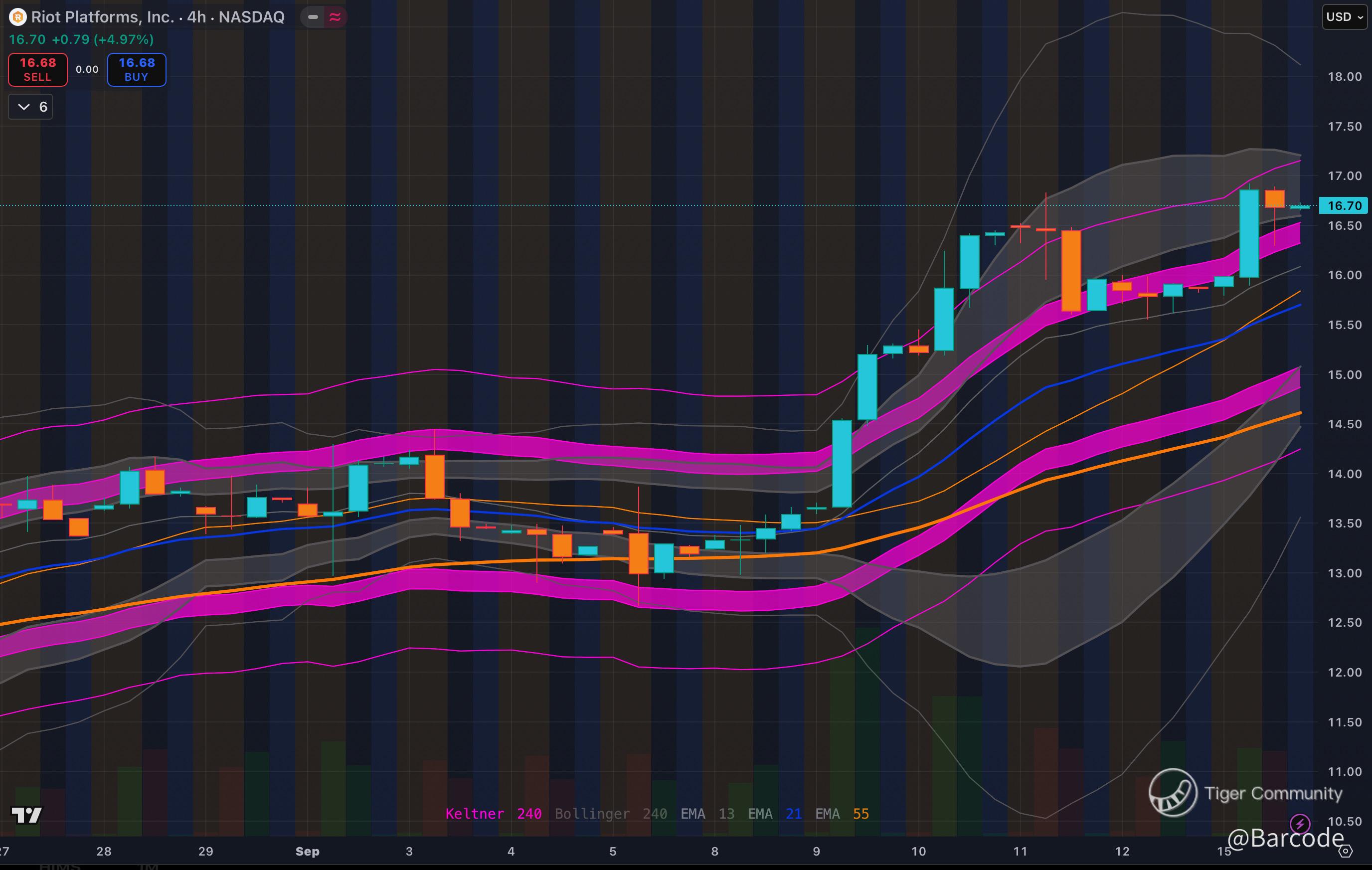Select the Keltner 240 indicator label
The image size is (1372, 870).
[493, 814]
